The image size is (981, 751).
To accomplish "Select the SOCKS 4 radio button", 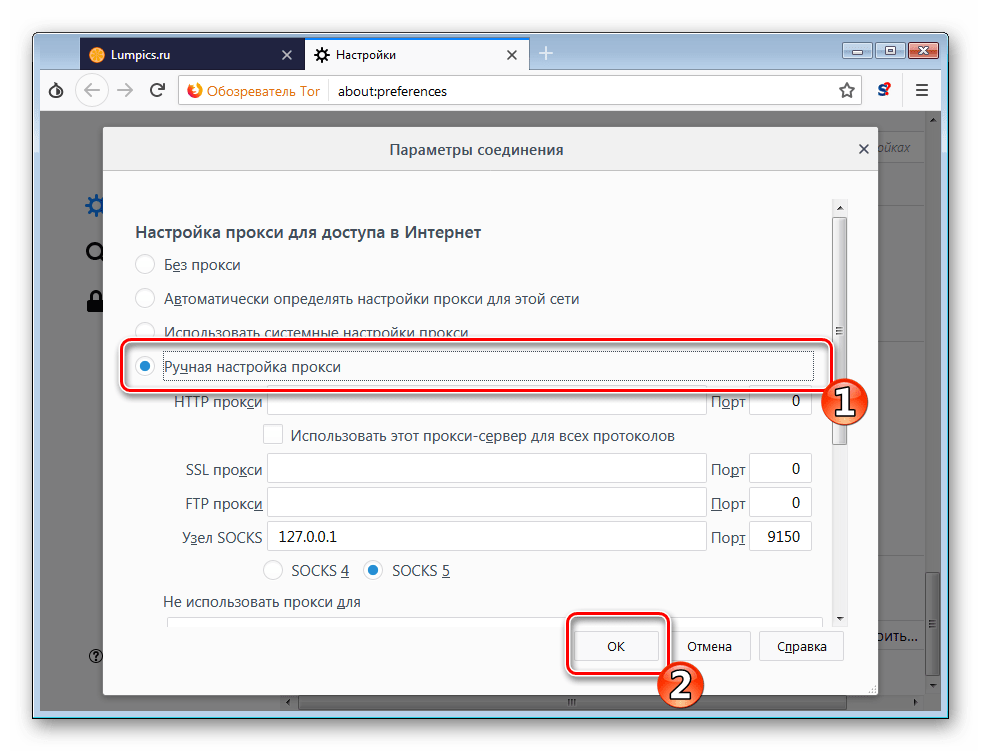I will [272, 571].
